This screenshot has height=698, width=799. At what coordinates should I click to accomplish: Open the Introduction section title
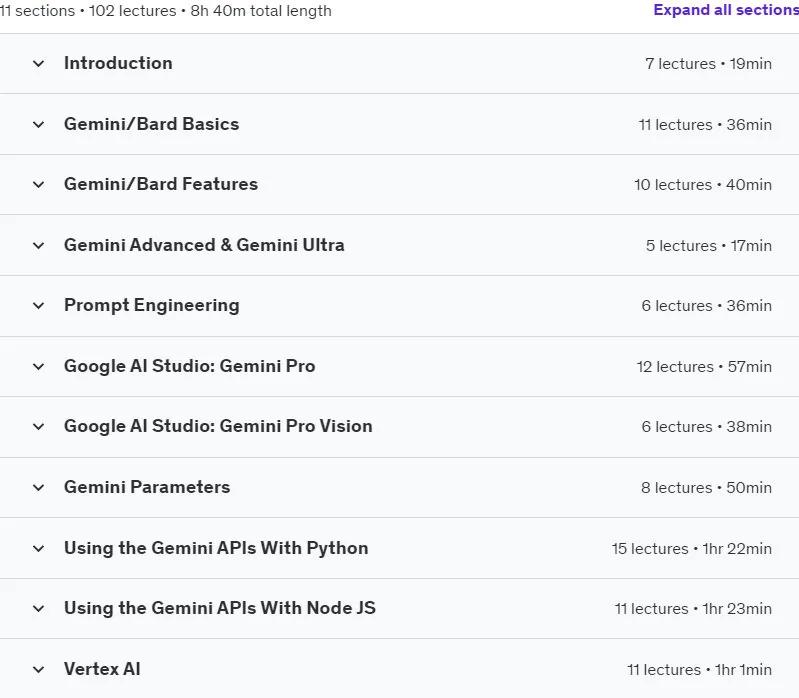pyautogui.click(x=118, y=63)
